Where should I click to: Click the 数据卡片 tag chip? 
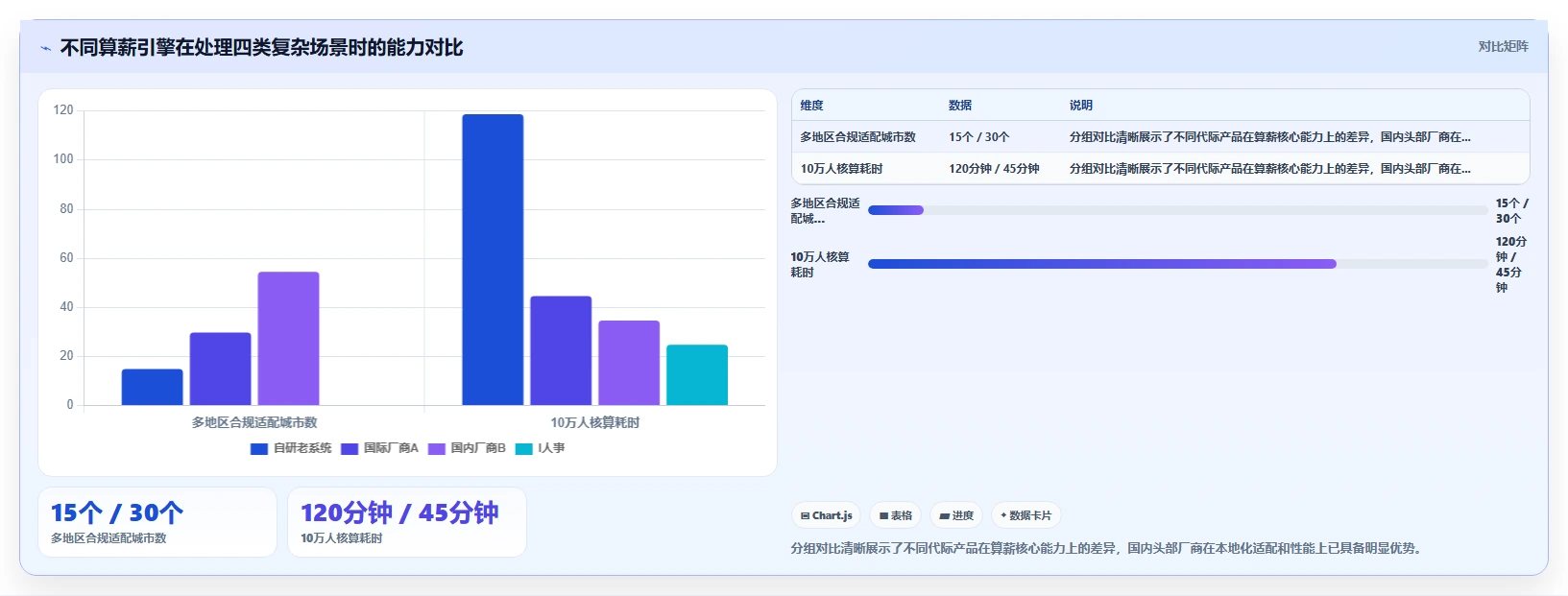1025,515
